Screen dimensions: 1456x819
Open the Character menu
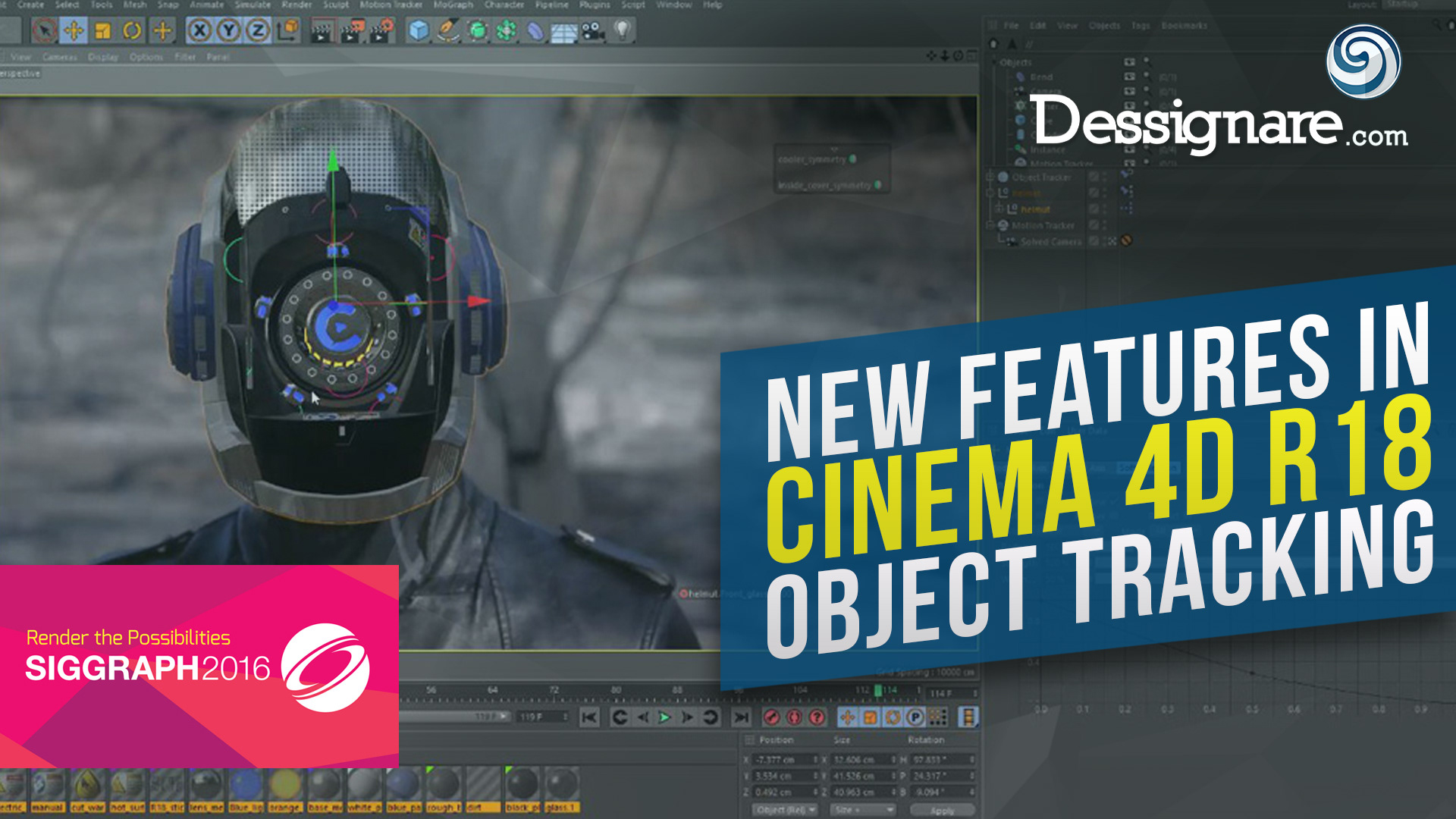504,5
